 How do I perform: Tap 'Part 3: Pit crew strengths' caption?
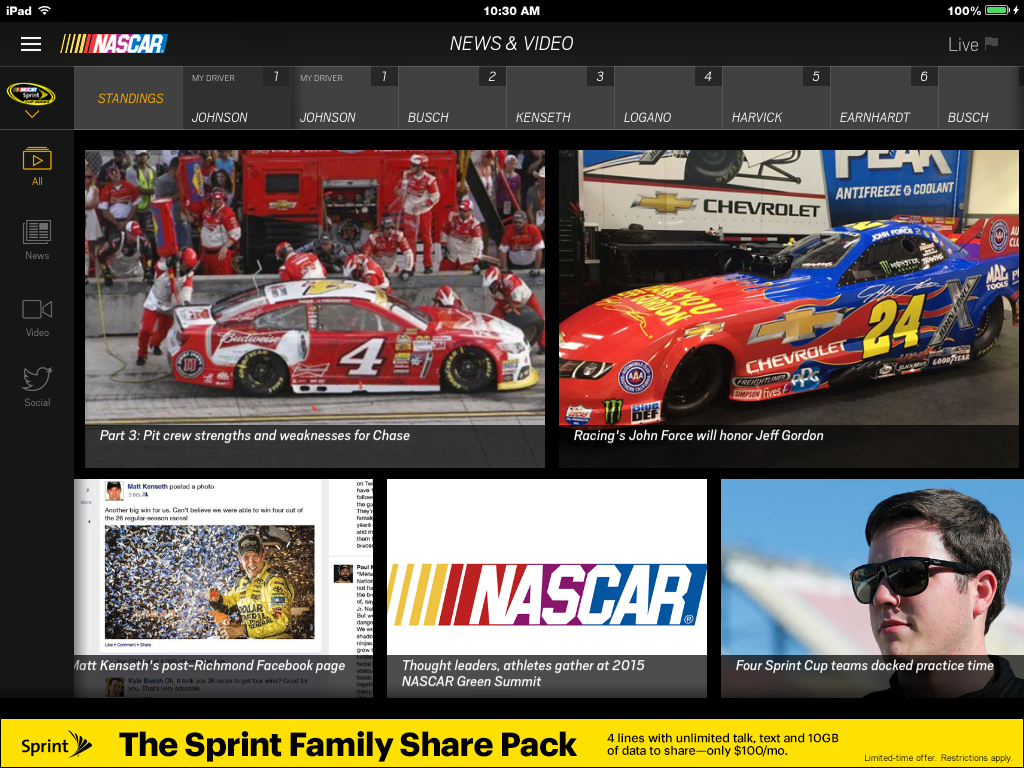tap(255, 436)
